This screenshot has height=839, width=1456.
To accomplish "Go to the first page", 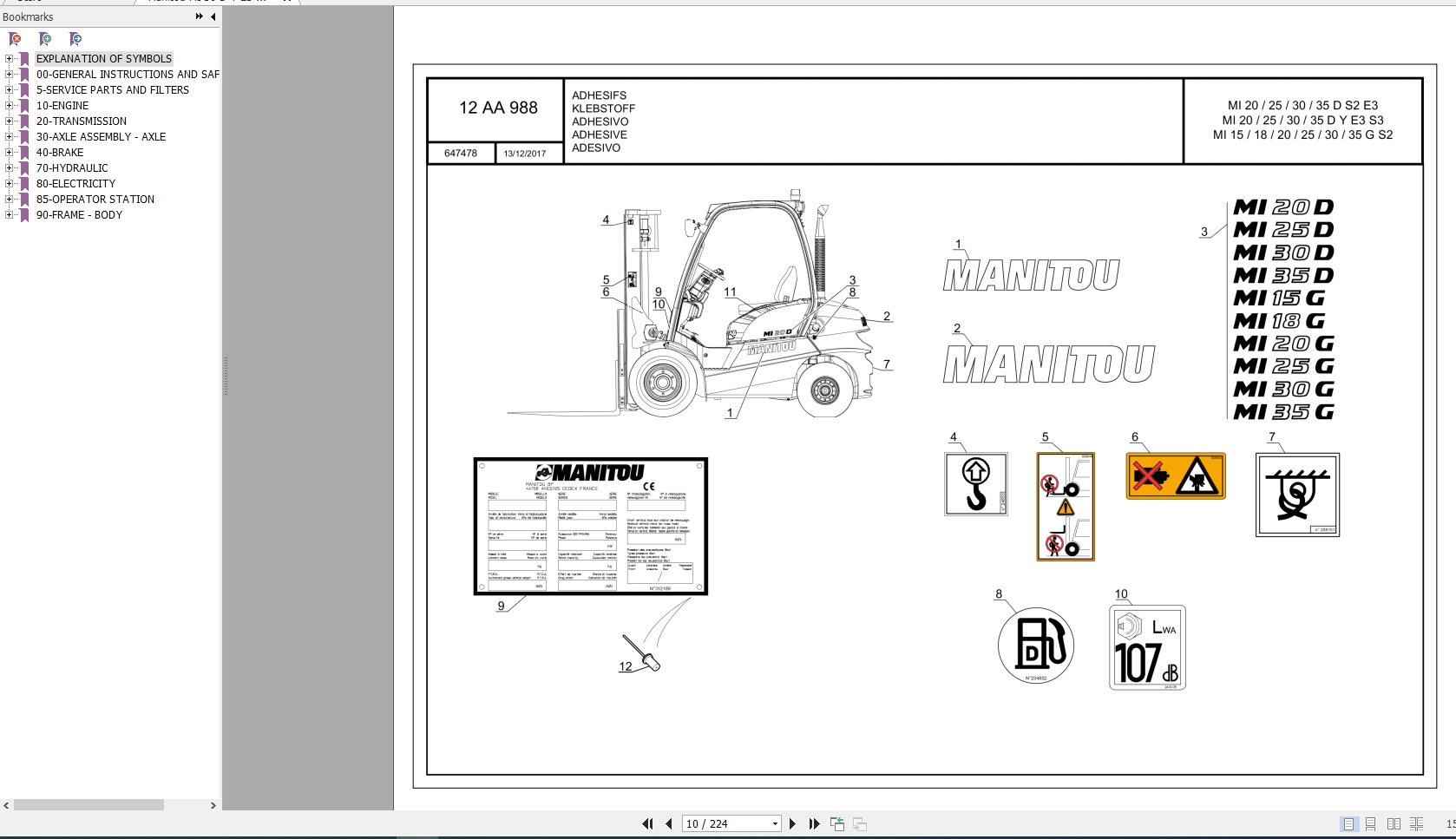I will point(647,823).
